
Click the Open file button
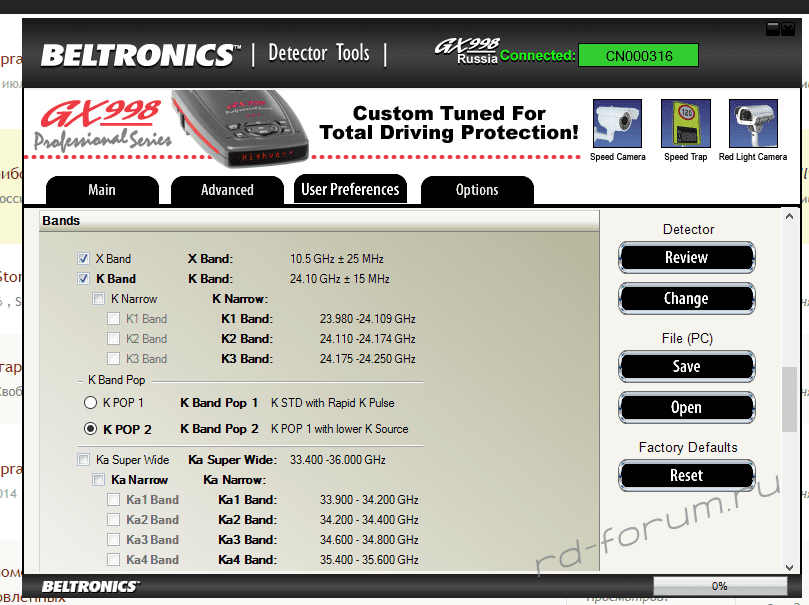coord(687,407)
